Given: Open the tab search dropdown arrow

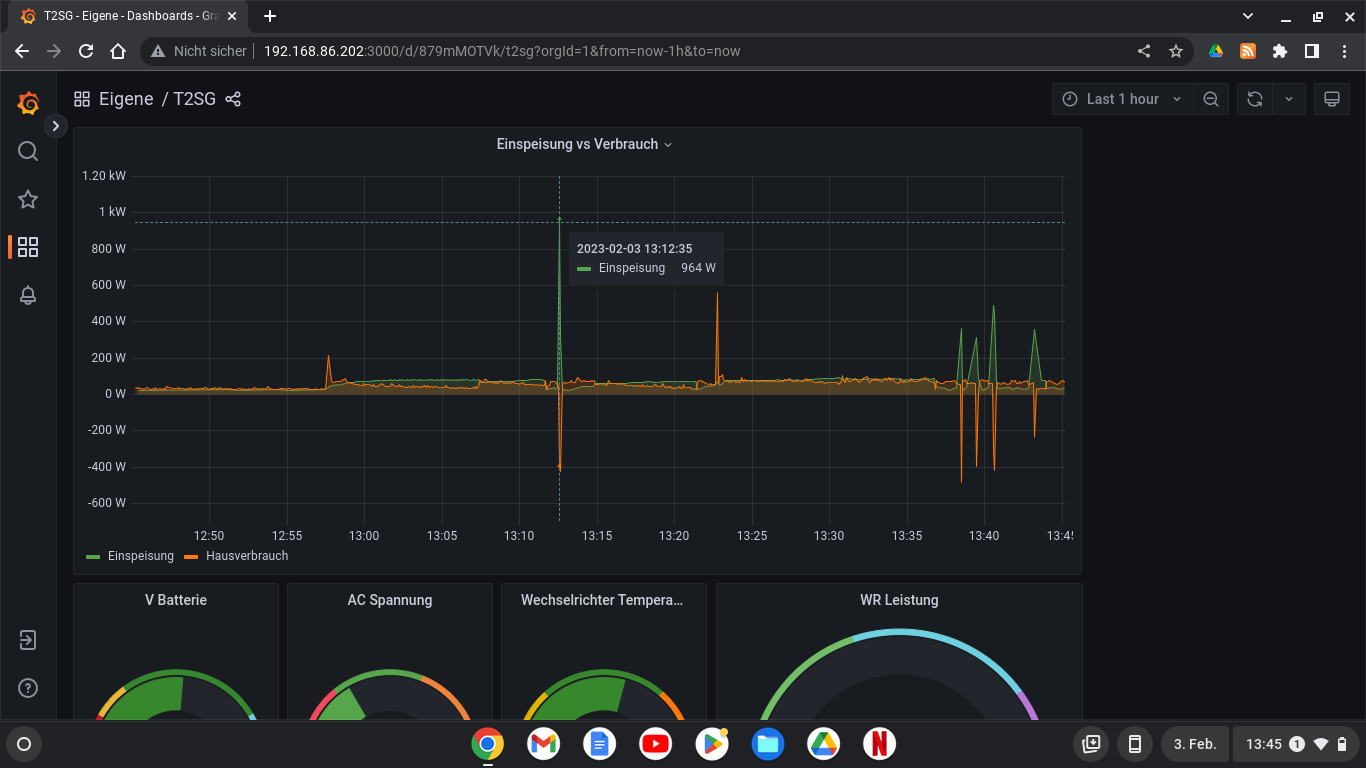Looking at the screenshot, I should [x=1248, y=16].
